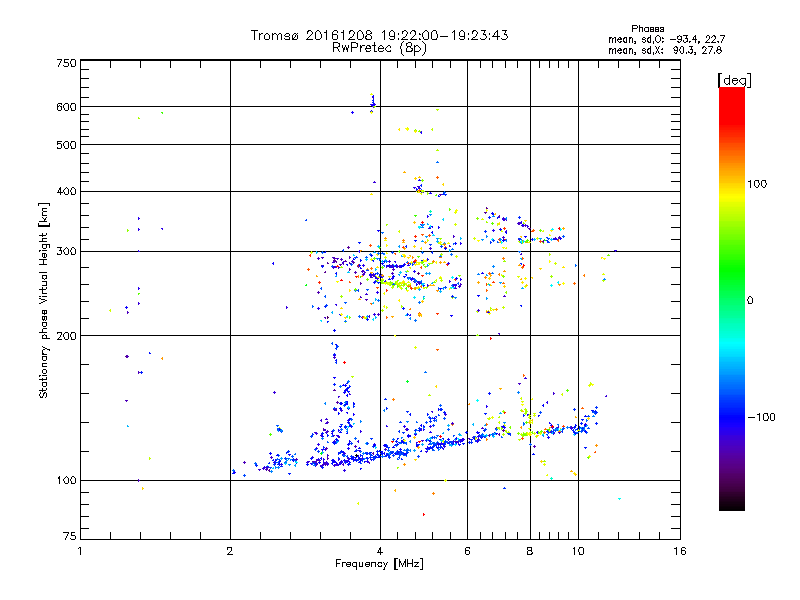Click the frequency tick label "4"

point(380,551)
